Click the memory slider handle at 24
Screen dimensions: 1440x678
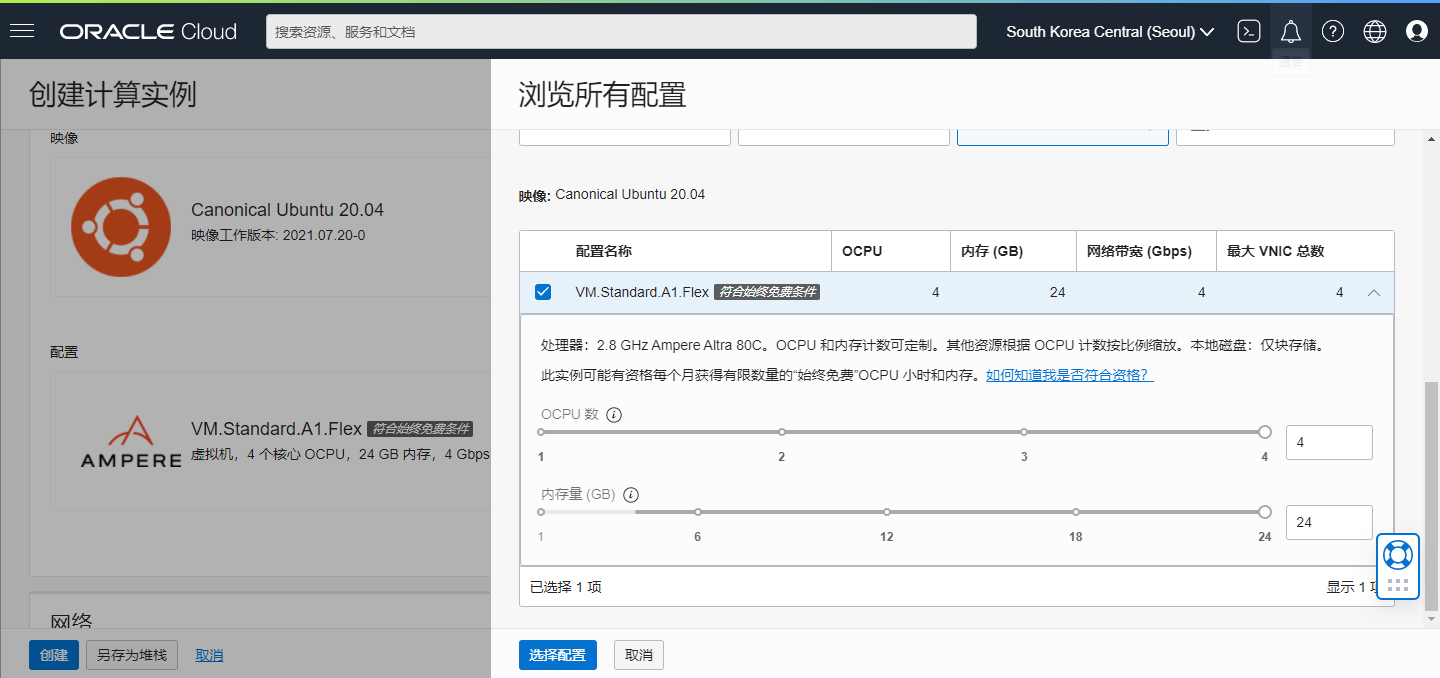pos(1265,512)
